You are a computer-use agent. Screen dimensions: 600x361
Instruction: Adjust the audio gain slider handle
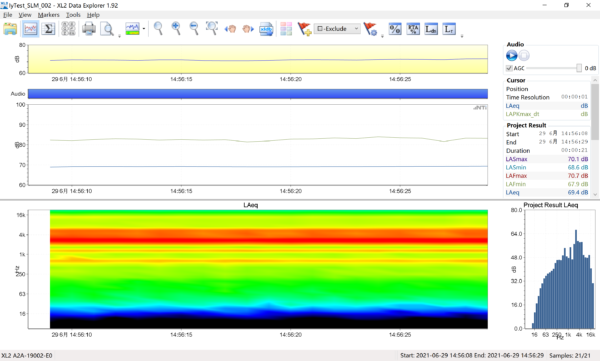(x=579, y=68)
